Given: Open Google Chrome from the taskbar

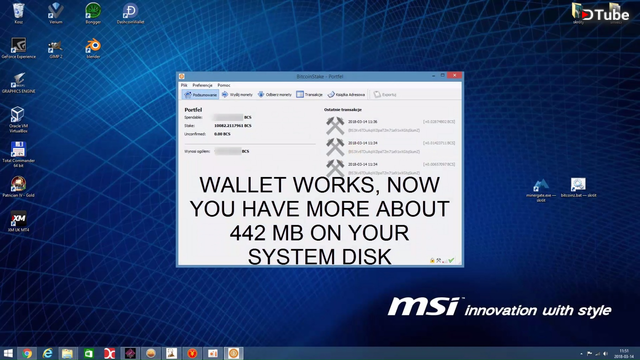Looking at the screenshot, I should click(27, 353).
